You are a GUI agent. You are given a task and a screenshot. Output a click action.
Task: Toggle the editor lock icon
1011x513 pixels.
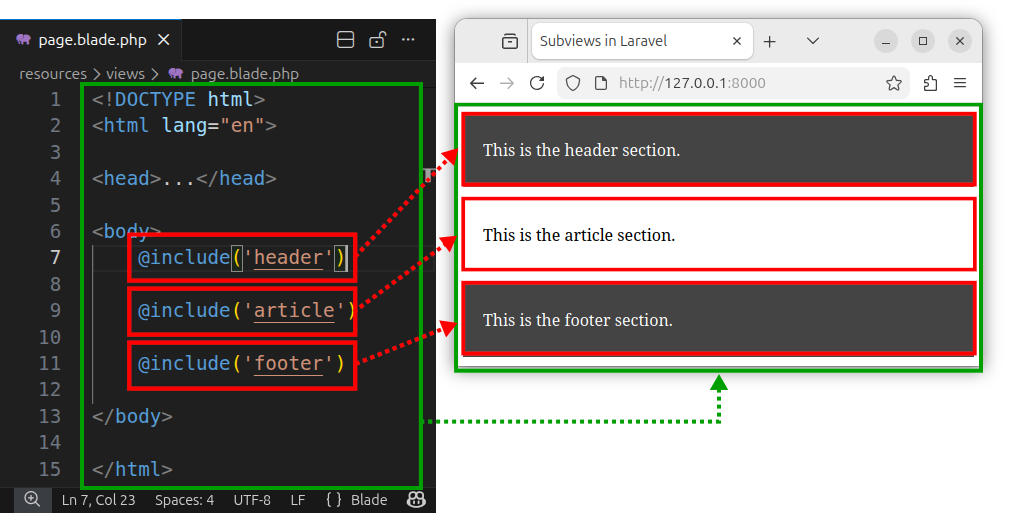pyautogui.click(x=377, y=40)
